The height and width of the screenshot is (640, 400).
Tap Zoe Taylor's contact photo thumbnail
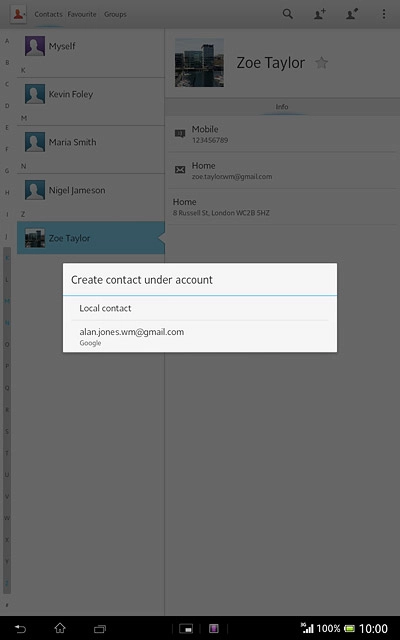tap(35, 238)
